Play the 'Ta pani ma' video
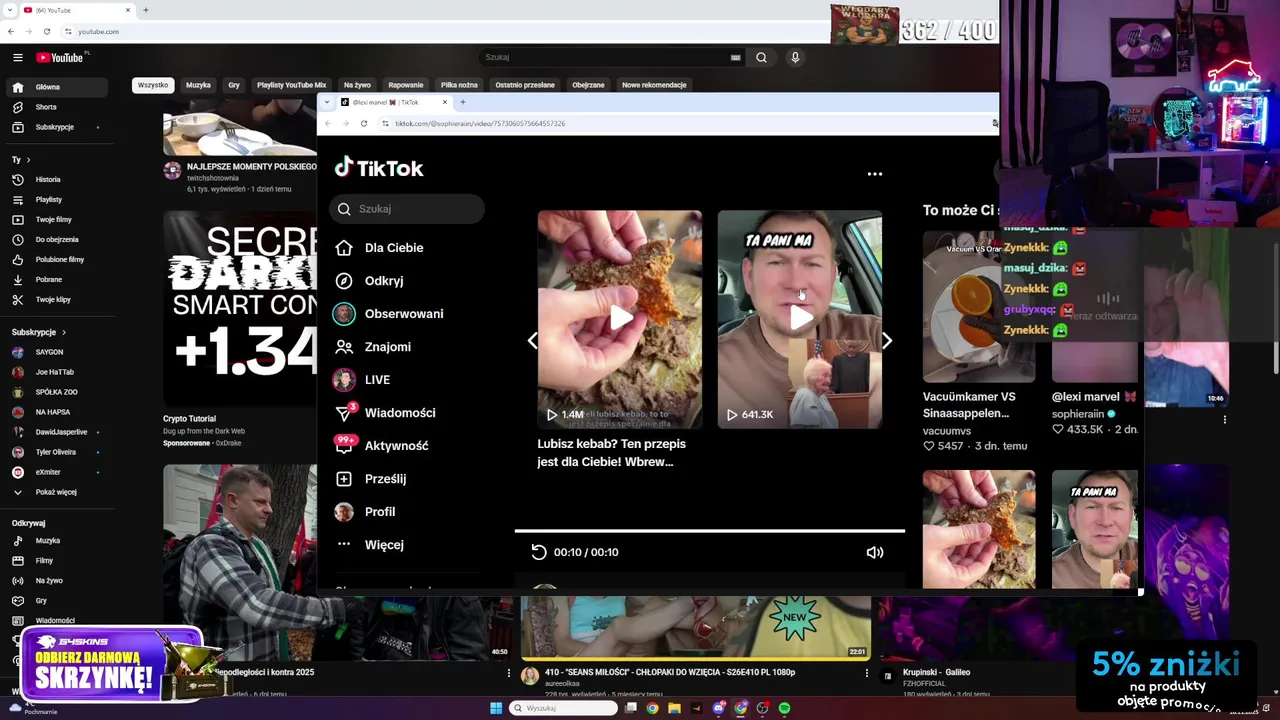Screen dimensions: 1280x720 tap(800, 319)
